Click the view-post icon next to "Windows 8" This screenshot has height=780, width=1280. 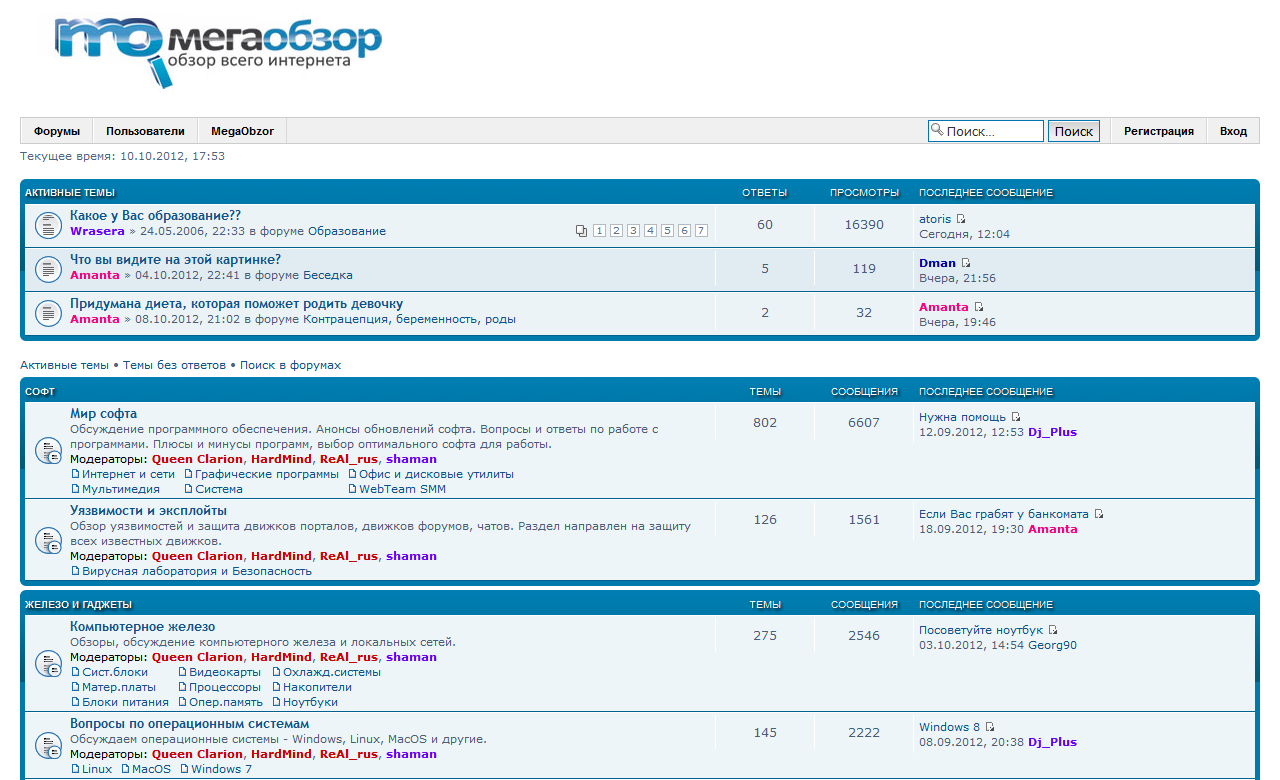[x=990, y=727]
